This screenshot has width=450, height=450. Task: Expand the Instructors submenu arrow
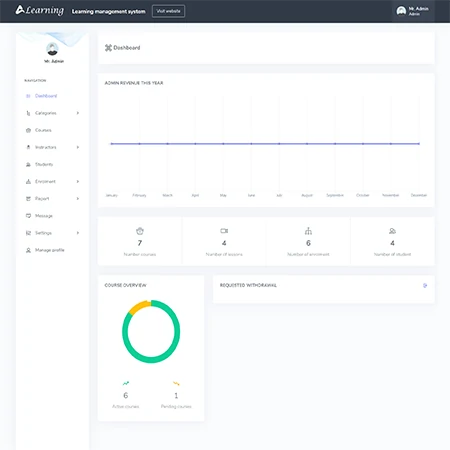tap(78, 147)
